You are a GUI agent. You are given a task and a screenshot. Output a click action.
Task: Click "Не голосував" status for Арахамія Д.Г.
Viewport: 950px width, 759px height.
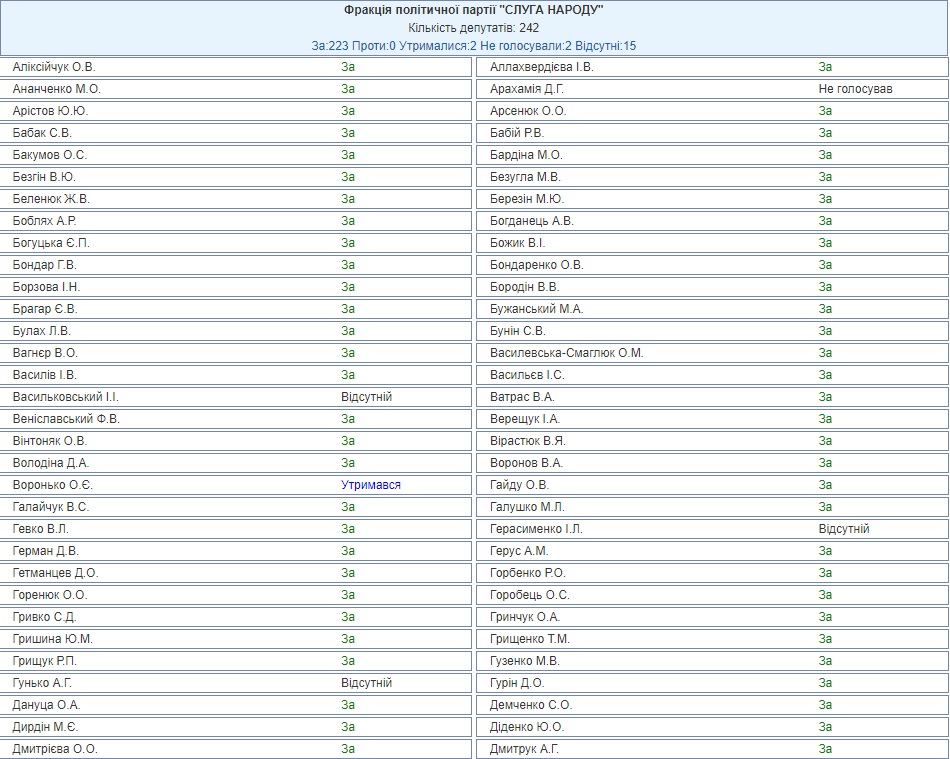[855, 89]
